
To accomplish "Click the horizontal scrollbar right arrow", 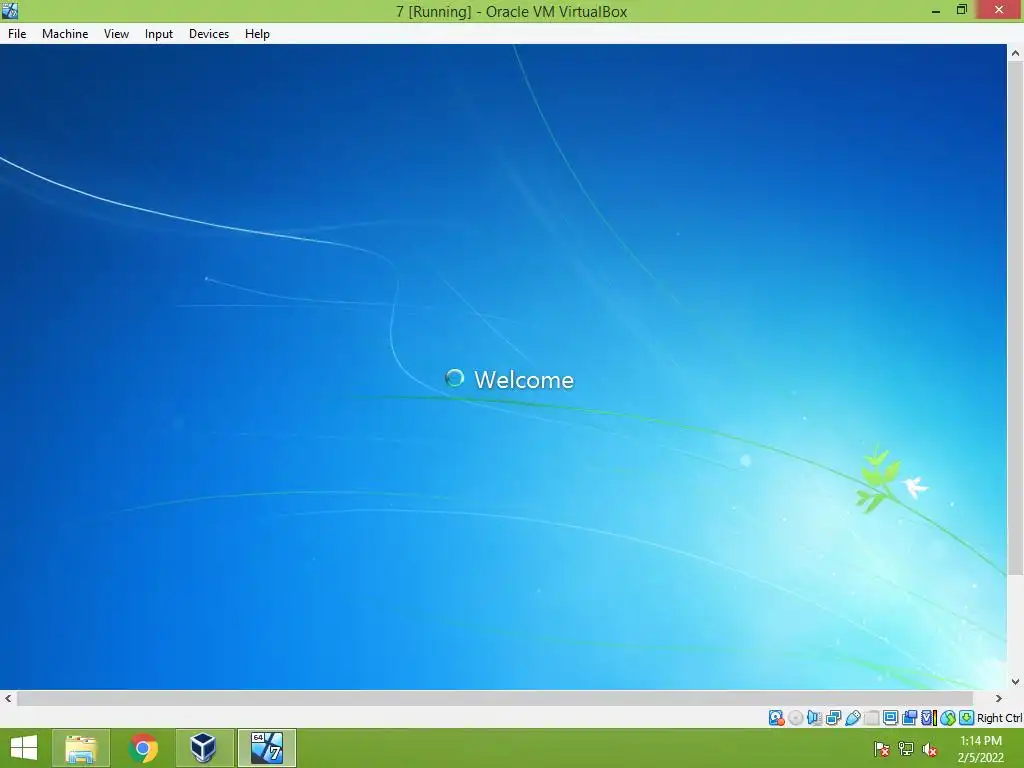I will (999, 698).
